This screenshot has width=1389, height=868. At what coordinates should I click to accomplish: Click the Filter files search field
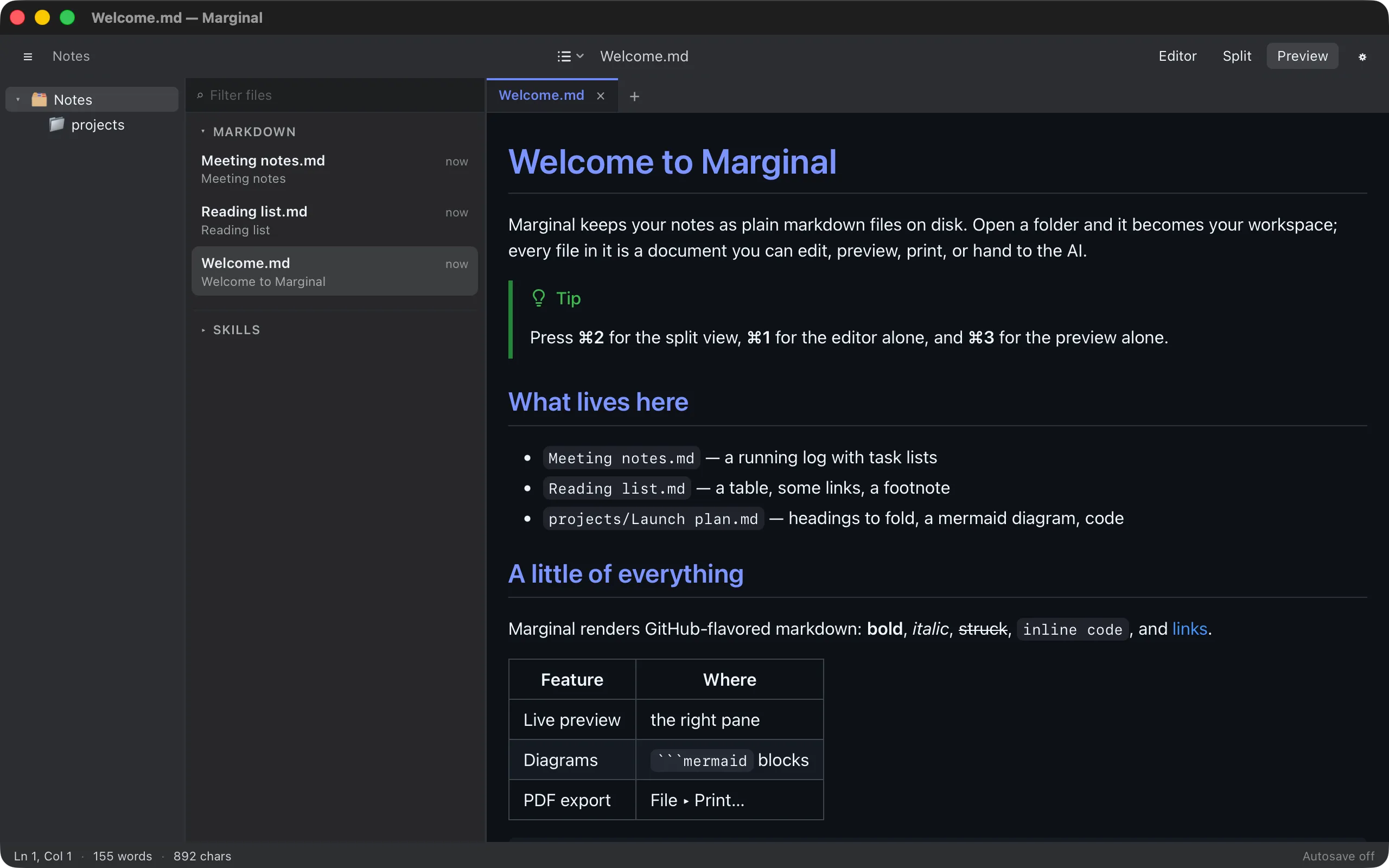[335, 95]
